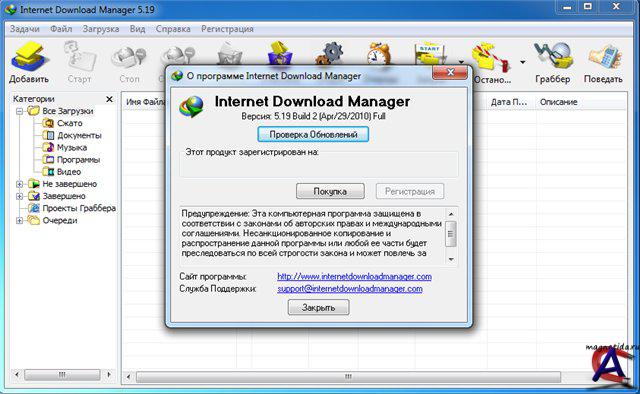Click the Имя Файла column header
This screenshot has width=640, height=394.
(x=144, y=102)
